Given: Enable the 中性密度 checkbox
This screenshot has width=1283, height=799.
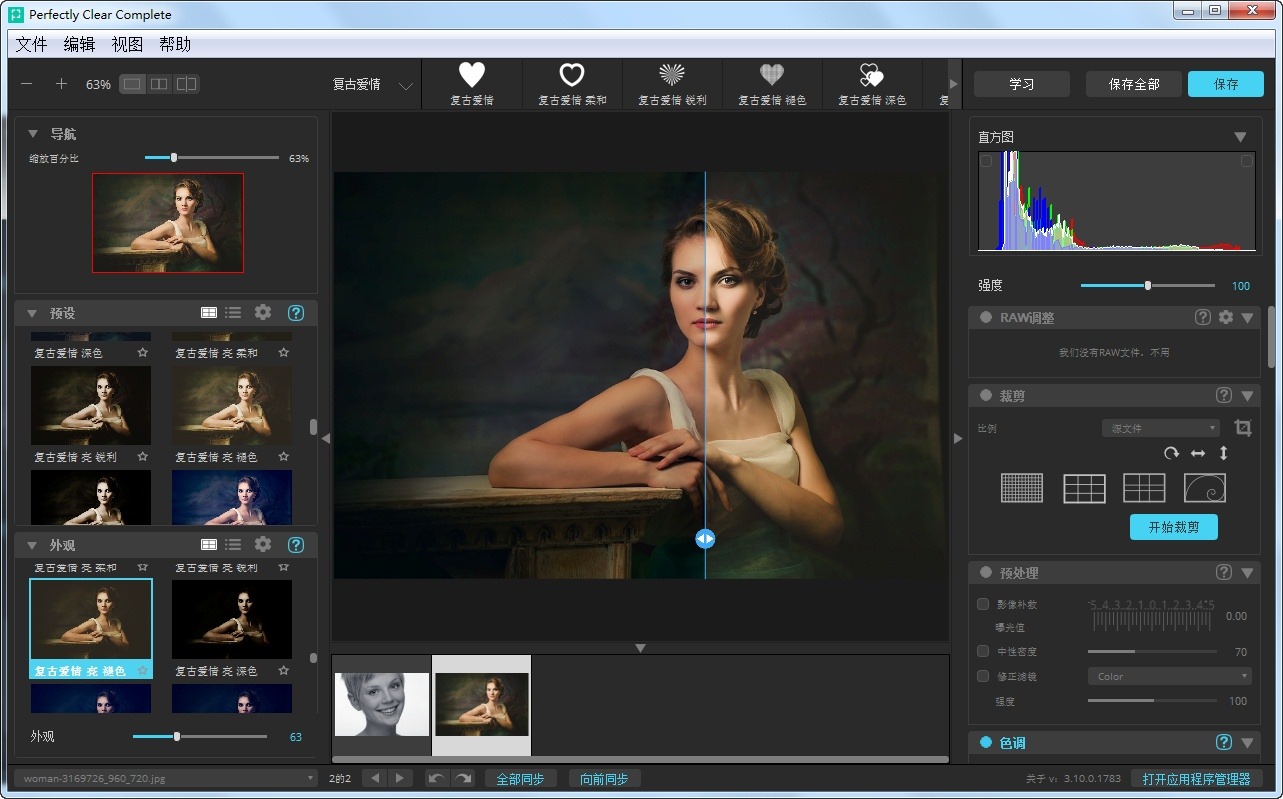Looking at the screenshot, I should click(x=983, y=651).
